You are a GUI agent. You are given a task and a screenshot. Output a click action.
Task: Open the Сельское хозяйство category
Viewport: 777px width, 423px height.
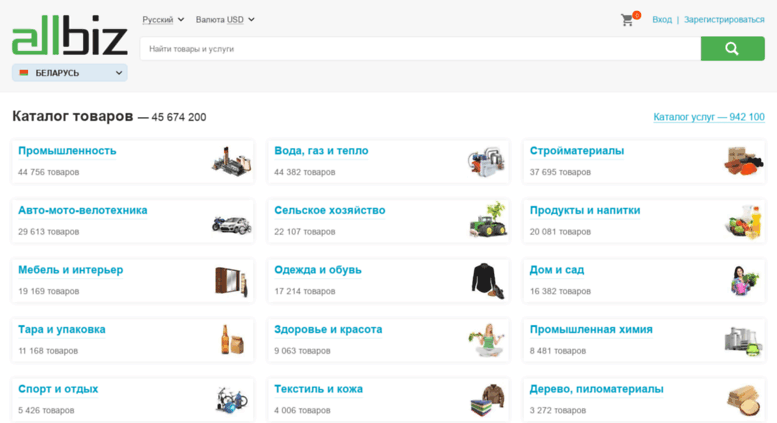[x=330, y=210]
